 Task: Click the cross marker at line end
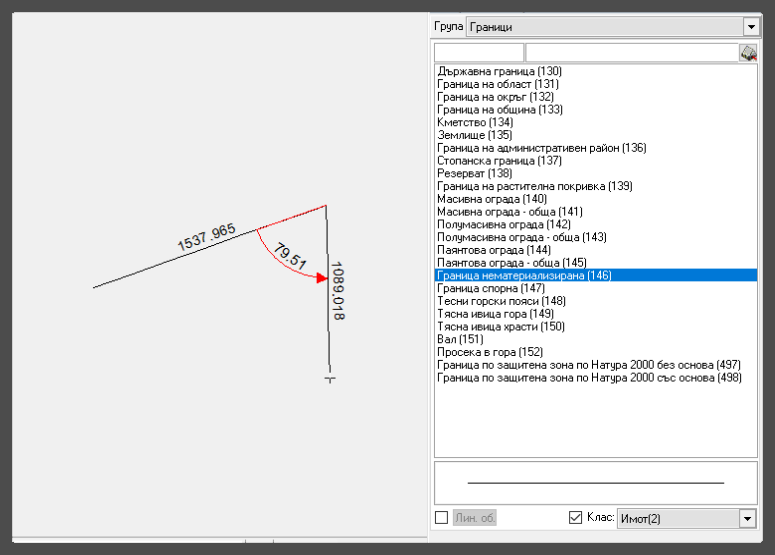pos(329,379)
